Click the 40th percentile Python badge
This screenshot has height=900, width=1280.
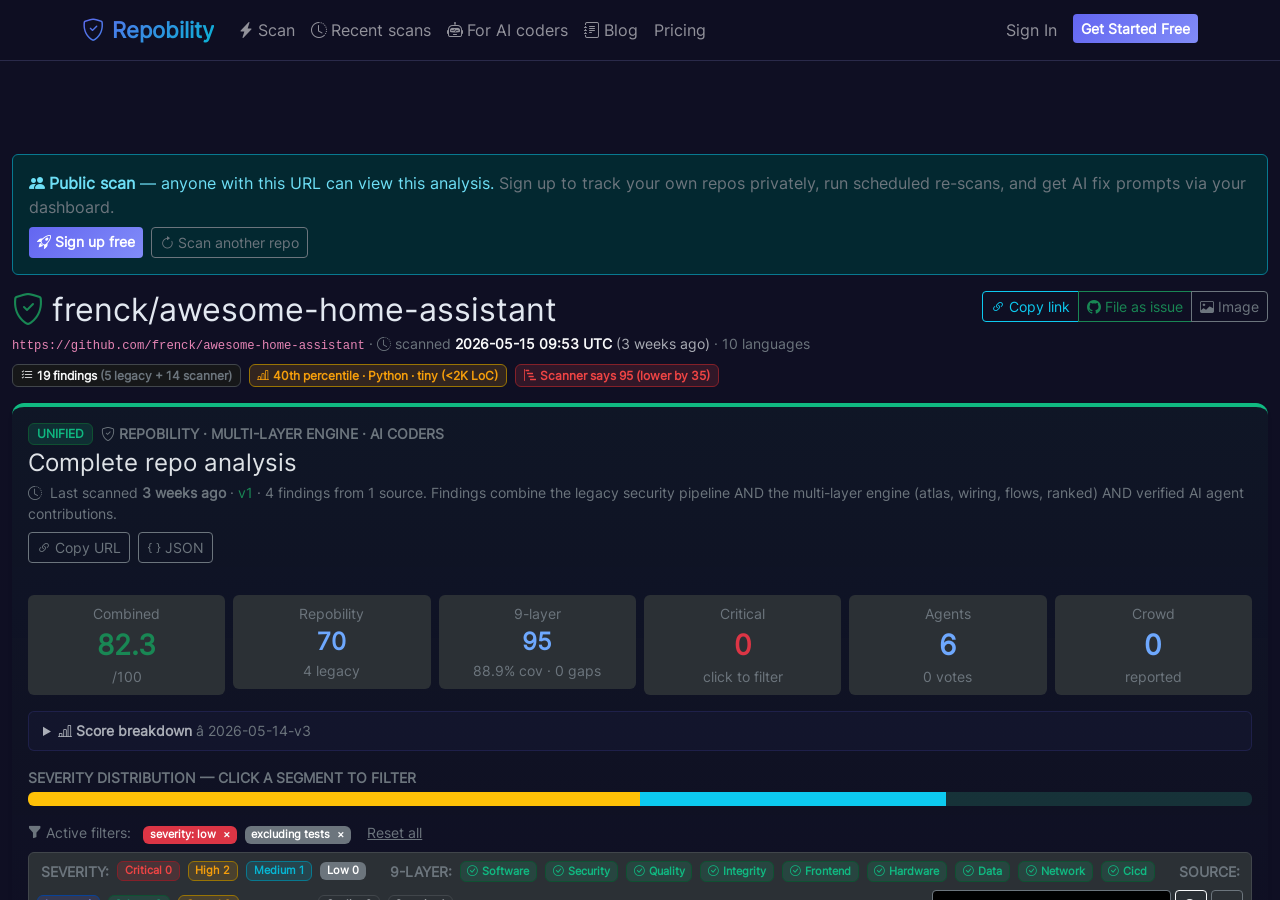point(378,376)
